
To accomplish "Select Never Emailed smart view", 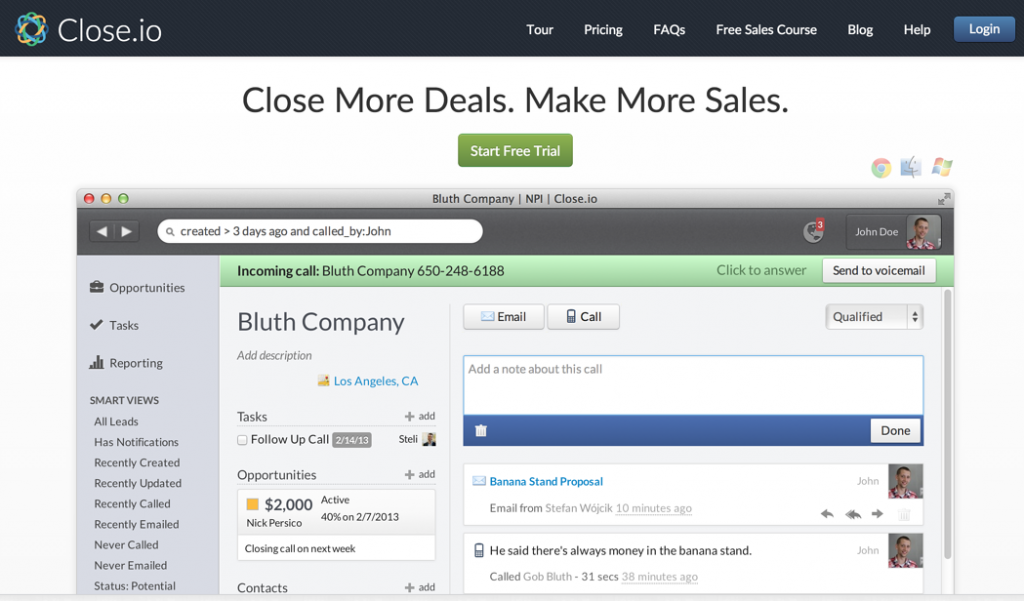I will (131, 566).
